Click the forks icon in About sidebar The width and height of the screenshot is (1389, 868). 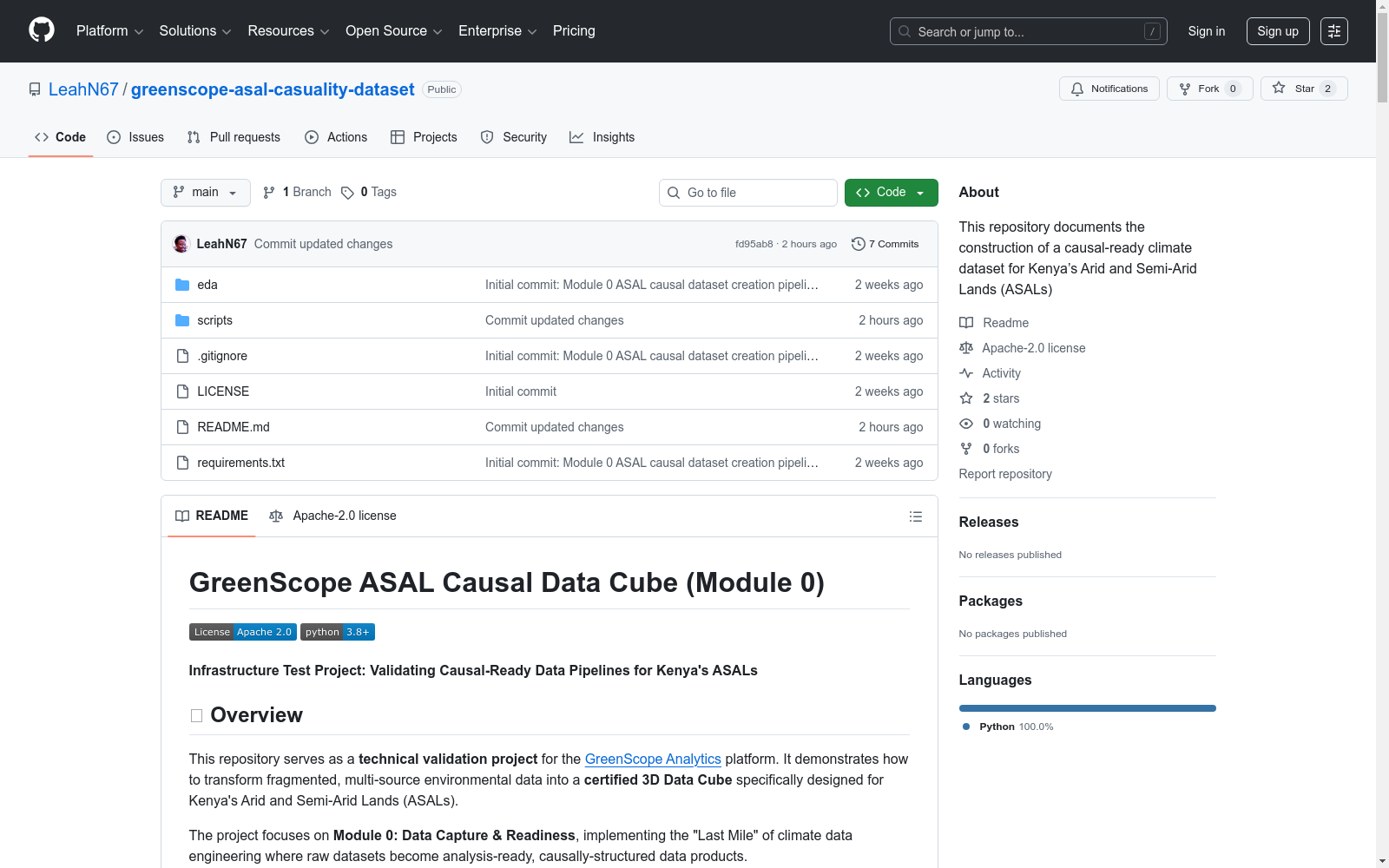coord(966,449)
